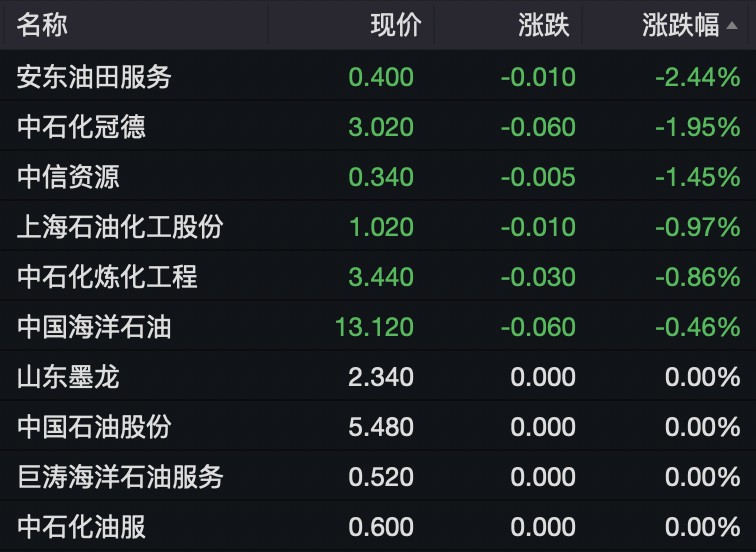The height and width of the screenshot is (552, 756).
Task: Click the -1.95% percentage cell
Action: click(x=698, y=127)
